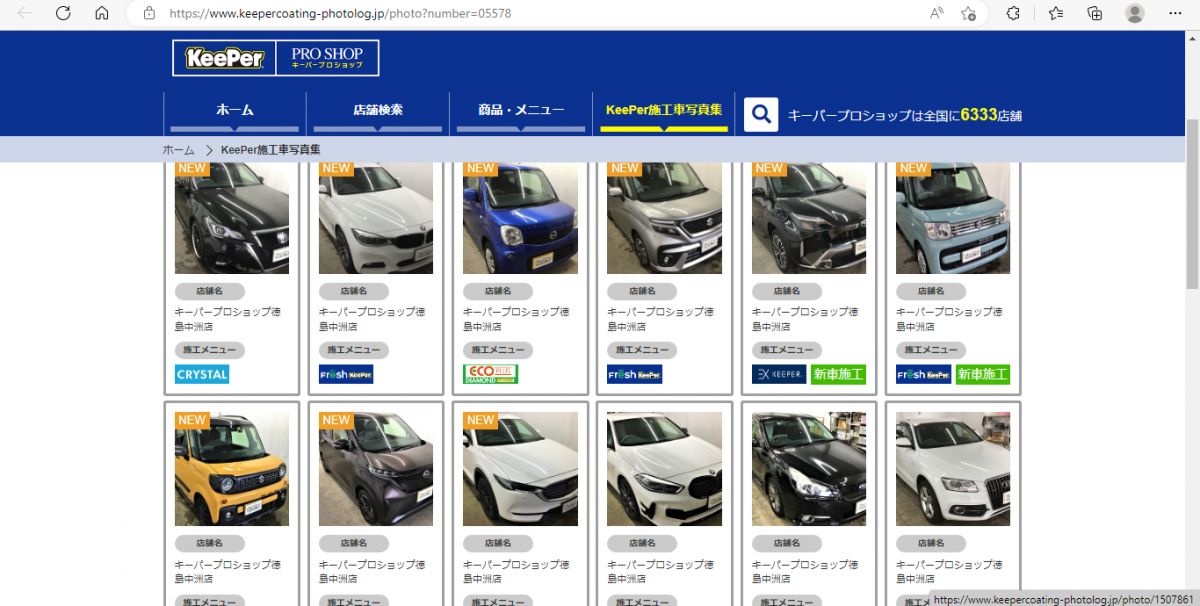
Task: Select the KeePer施工車写真集 tab
Action: 664,110
